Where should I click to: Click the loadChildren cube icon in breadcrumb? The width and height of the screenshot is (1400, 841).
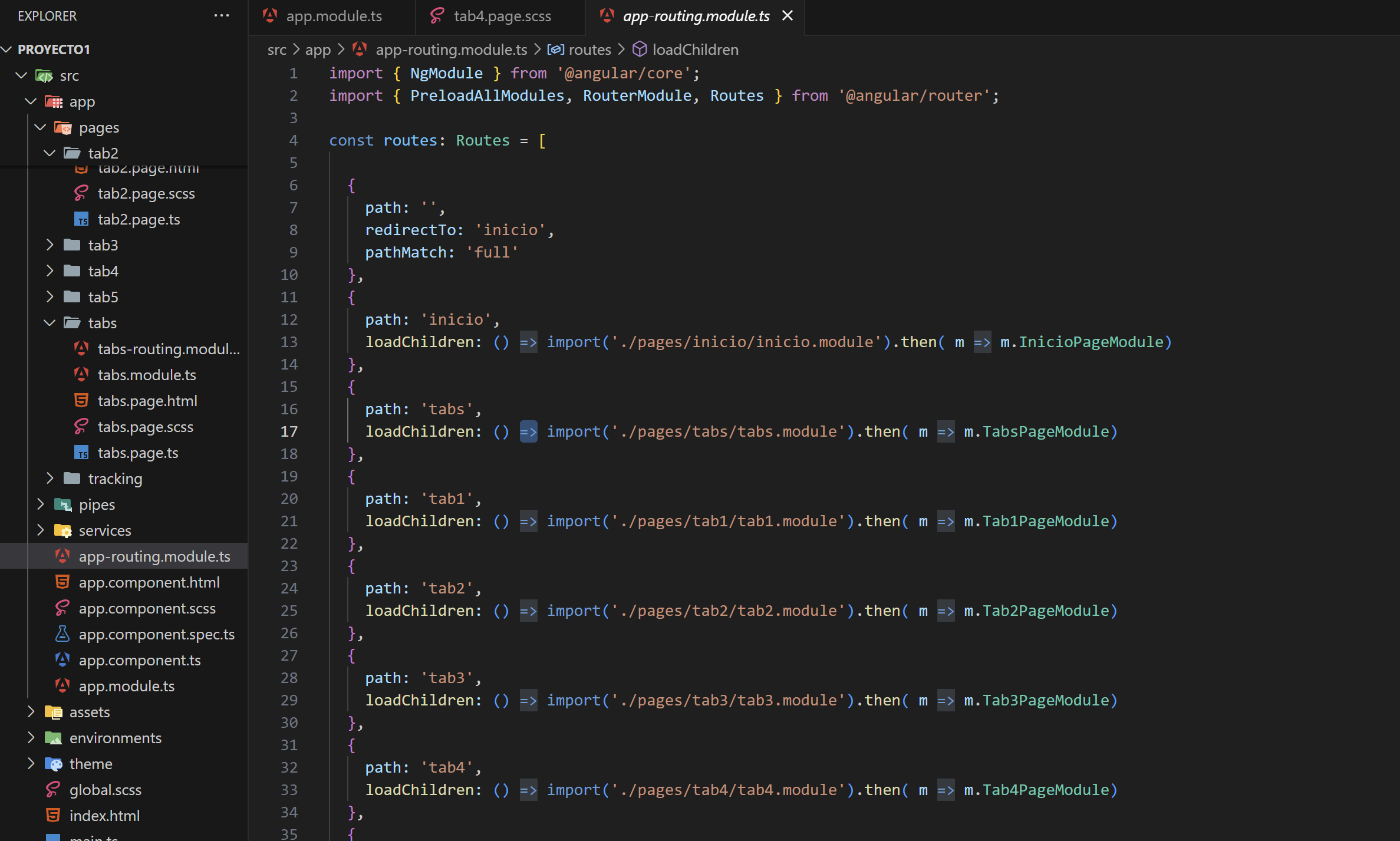pyautogui.click(x=640, y=50)
